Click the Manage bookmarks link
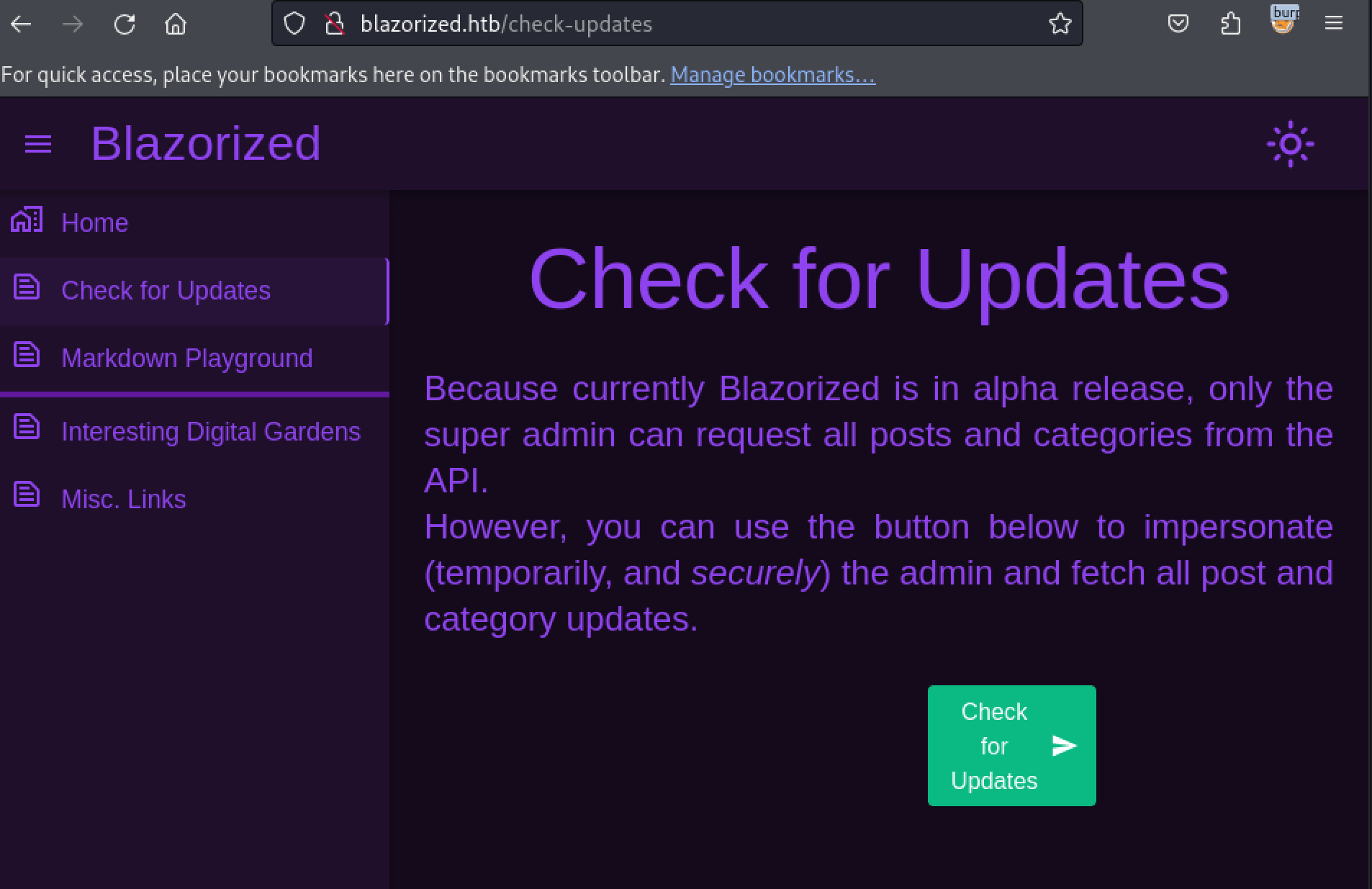This screenshot has width=1372, height=889. (x=772, y=75)
